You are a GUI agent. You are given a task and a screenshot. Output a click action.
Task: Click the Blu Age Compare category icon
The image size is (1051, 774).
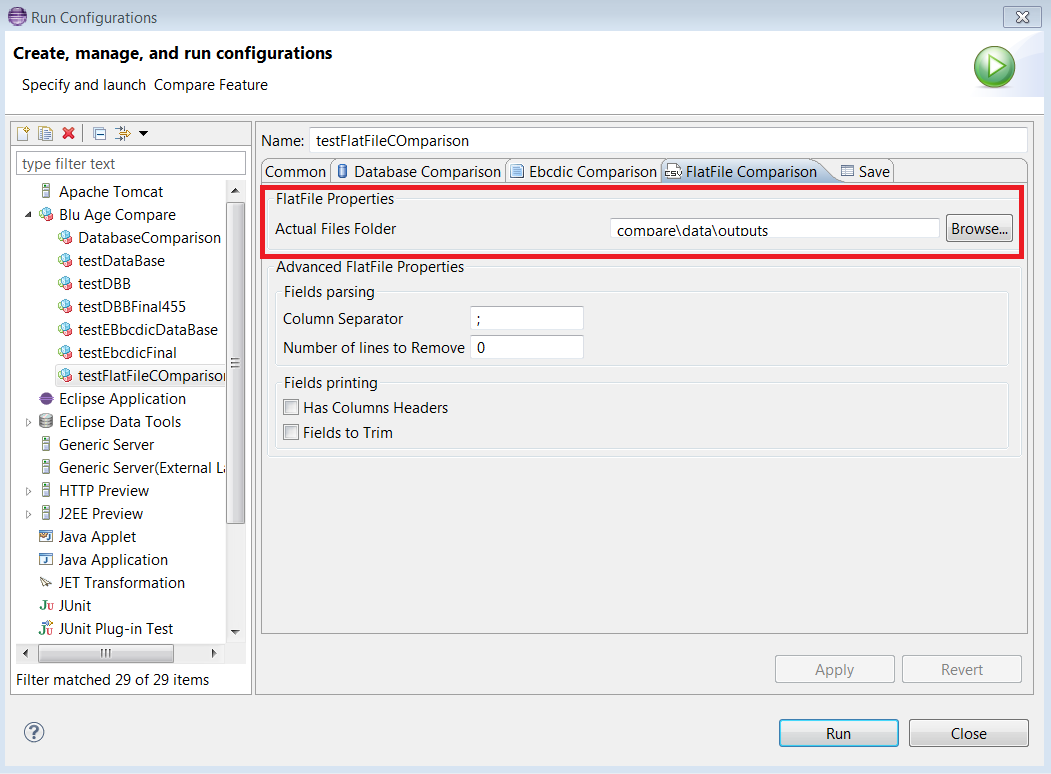pyautogui.click(x=46, y=214)
